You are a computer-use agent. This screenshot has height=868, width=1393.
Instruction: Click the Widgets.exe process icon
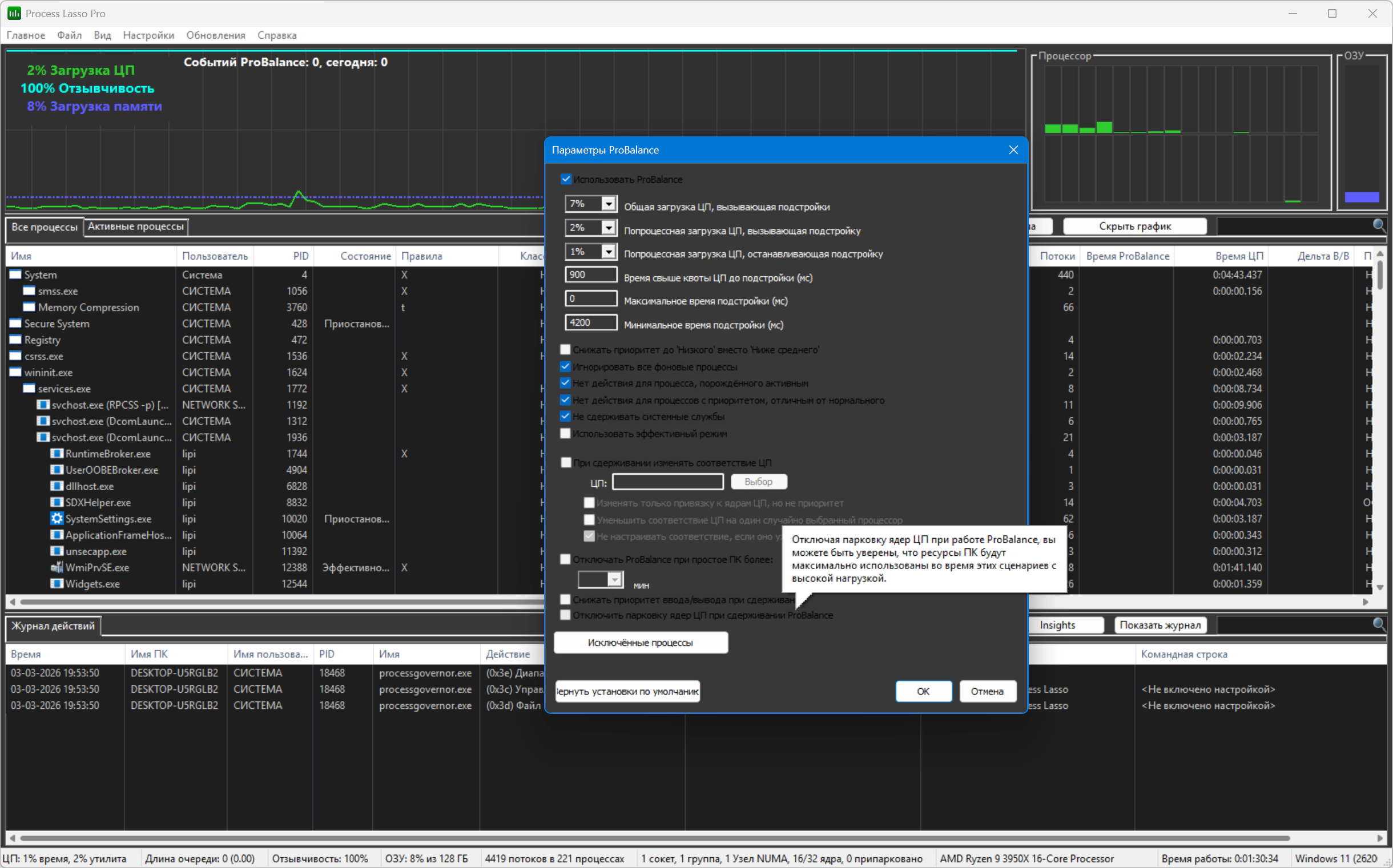57,584
